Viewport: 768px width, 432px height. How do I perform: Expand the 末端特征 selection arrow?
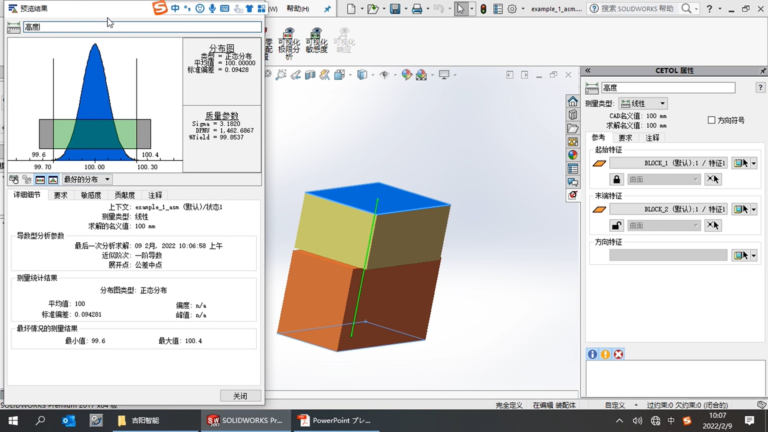754,209
